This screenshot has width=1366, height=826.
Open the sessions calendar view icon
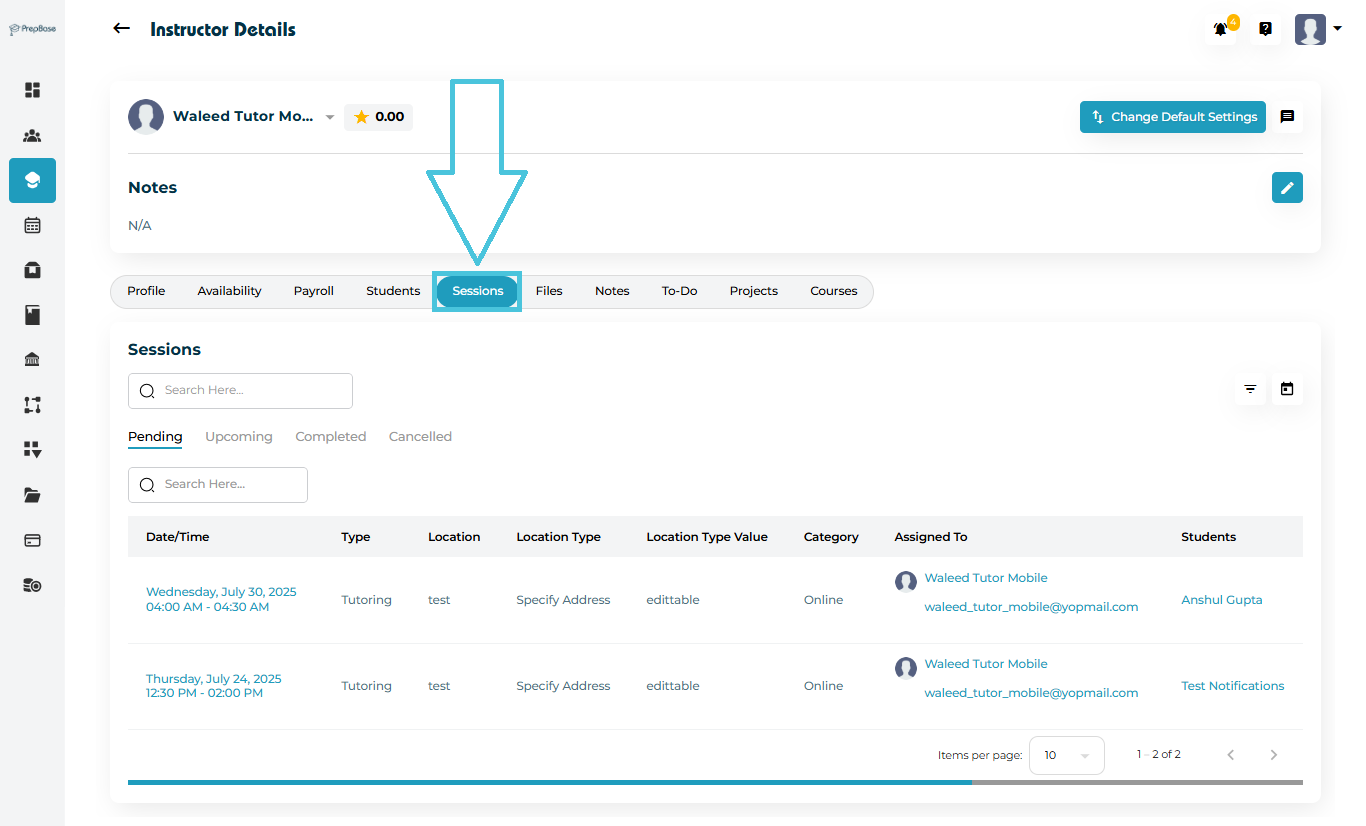[x=1287, y=389]
